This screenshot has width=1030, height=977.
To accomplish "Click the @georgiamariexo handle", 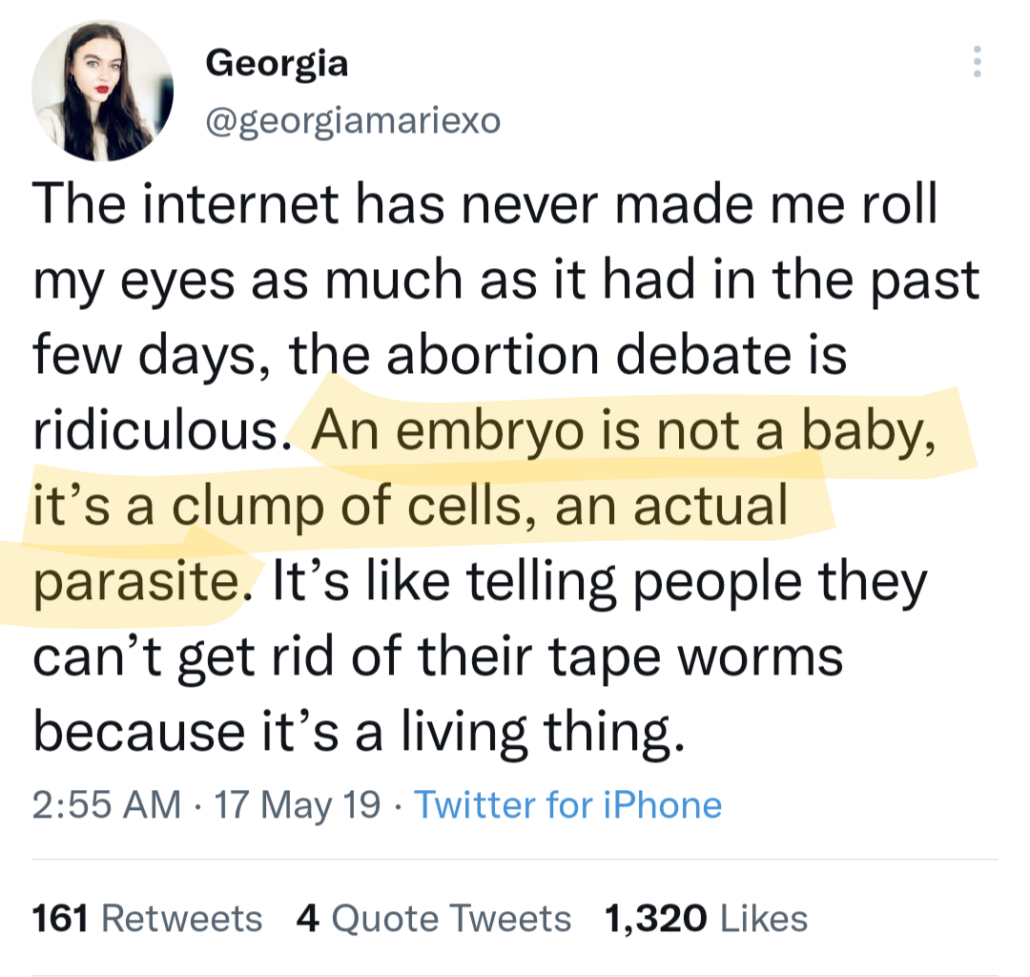I will click(352, 122).
